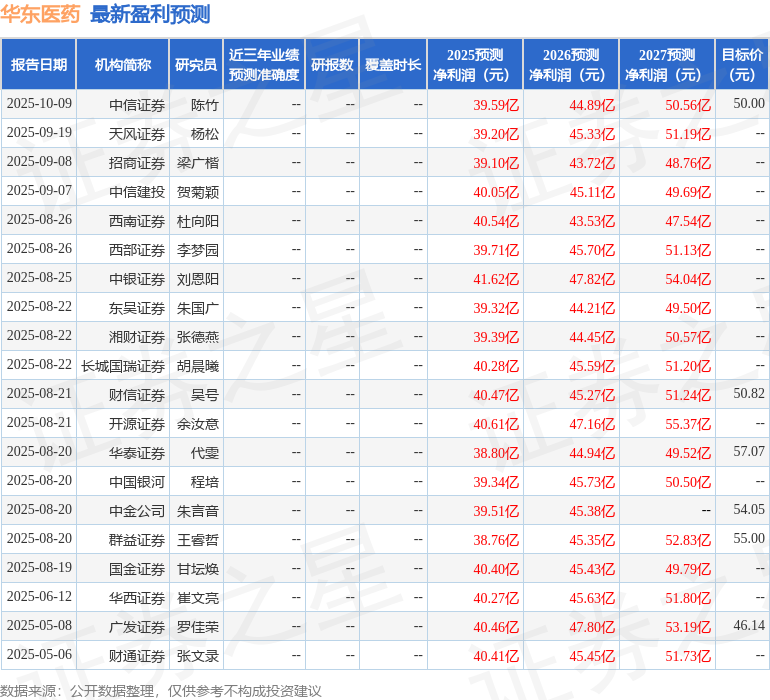This screenshot has height=700, width=770.
Task: Sort by 2026预测净利润 column header
Action: [571, 65]
